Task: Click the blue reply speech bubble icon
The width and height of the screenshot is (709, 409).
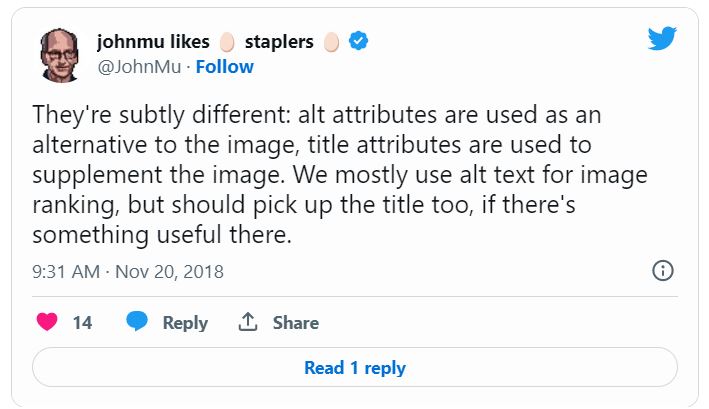Action: pyautogui.click(x=137, y=321)
